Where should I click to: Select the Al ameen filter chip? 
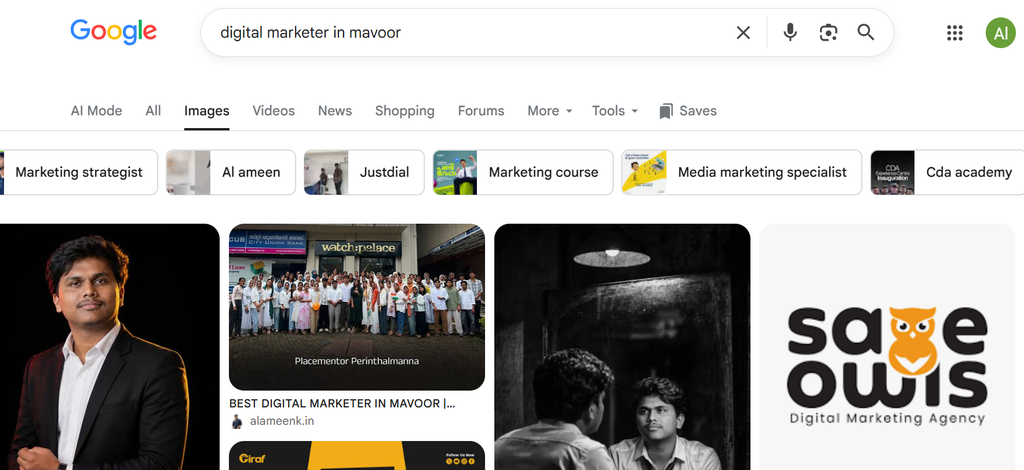pos(231,172)
